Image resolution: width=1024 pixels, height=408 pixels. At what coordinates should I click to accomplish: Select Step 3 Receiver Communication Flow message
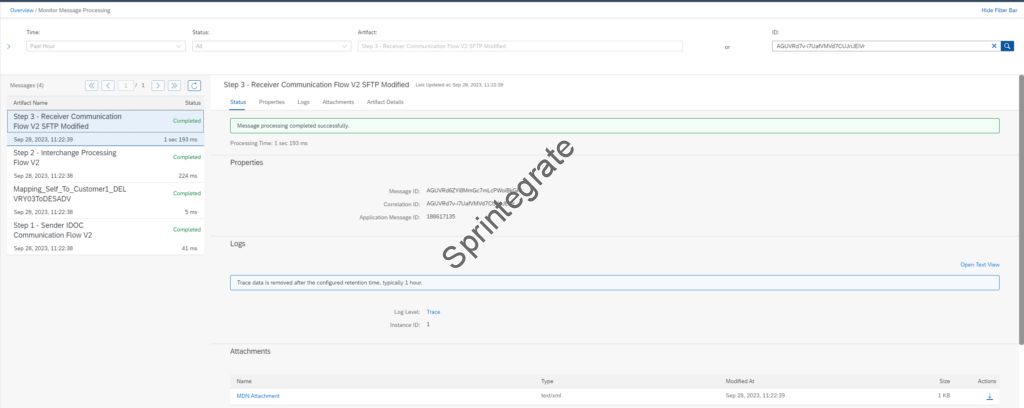[x=106, y=127]
